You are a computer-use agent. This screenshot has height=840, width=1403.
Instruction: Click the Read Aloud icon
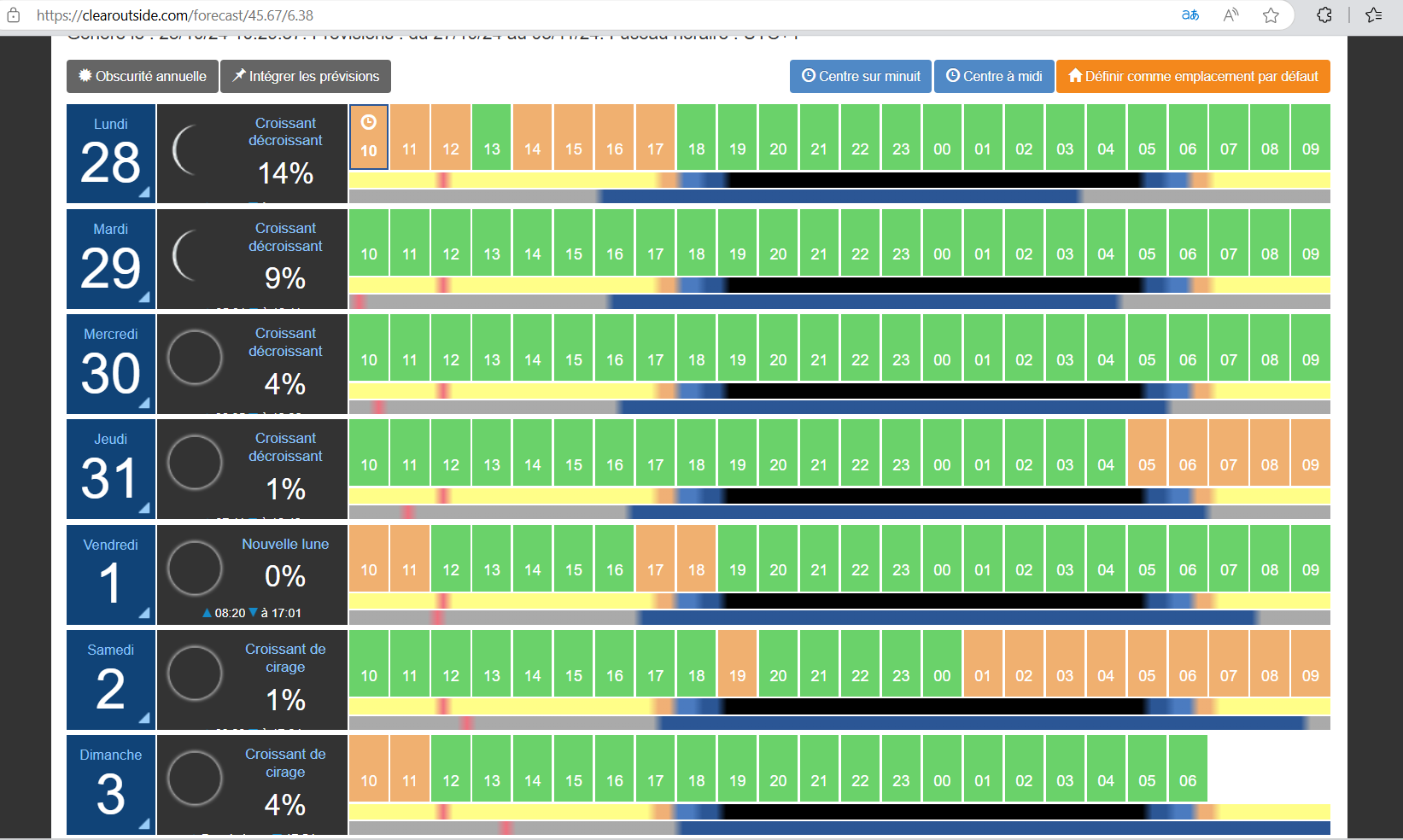click(1231, 15)
